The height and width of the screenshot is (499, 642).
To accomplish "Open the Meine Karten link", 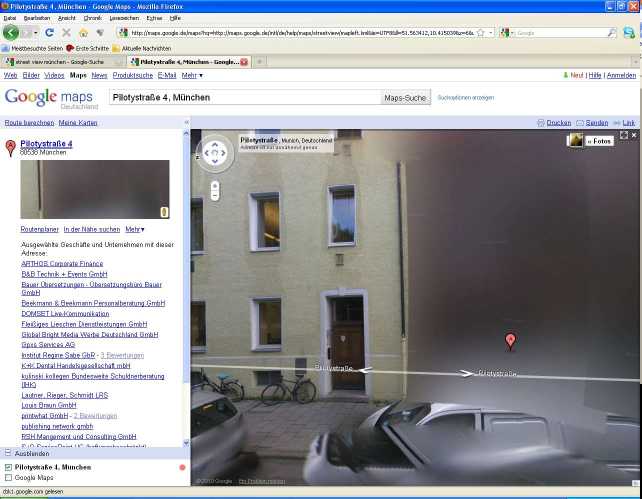I will coord(78,123).
